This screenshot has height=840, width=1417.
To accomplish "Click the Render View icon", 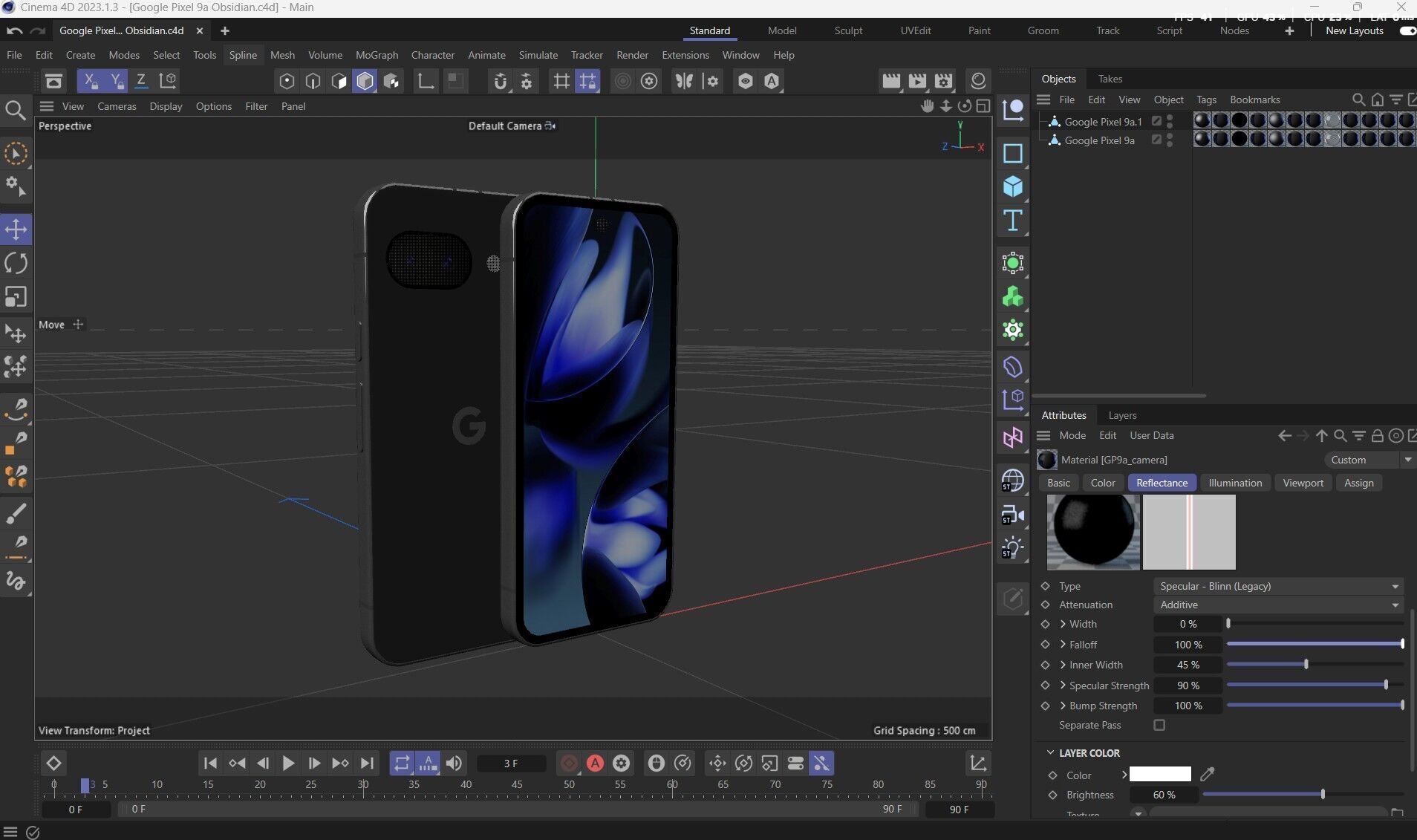I will coord(891,81).
